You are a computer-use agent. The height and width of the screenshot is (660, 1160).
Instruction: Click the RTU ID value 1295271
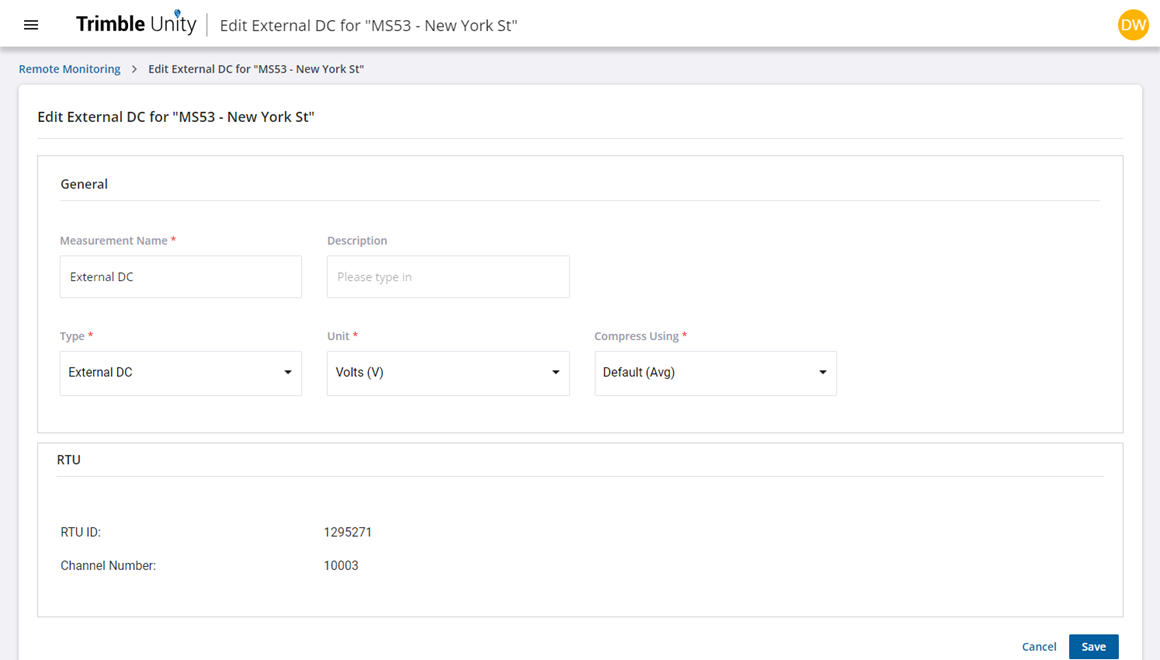tap(348, 532)
